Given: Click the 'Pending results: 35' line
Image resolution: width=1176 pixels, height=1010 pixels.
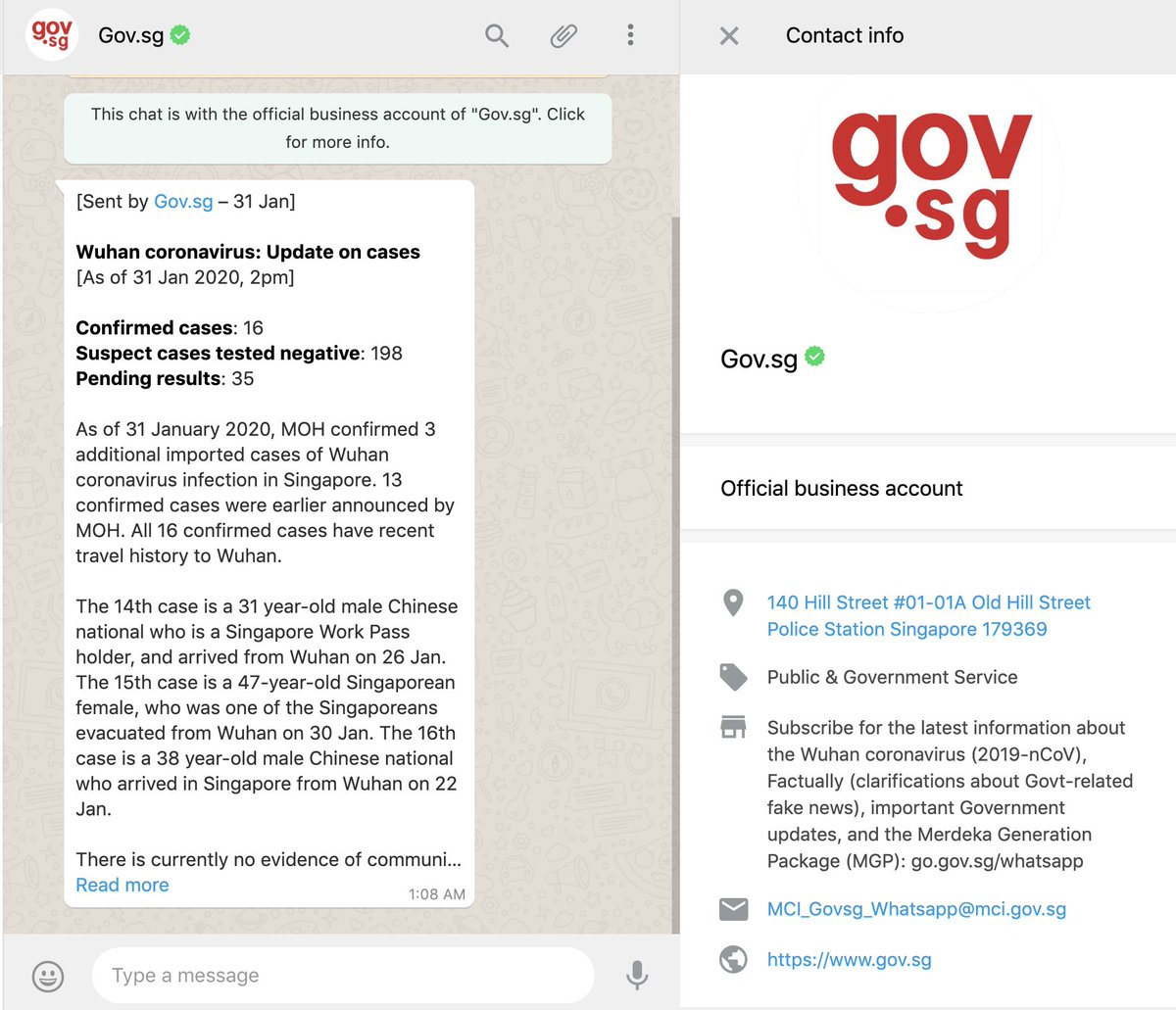Looking at the screenshot, I should point(165,379).
